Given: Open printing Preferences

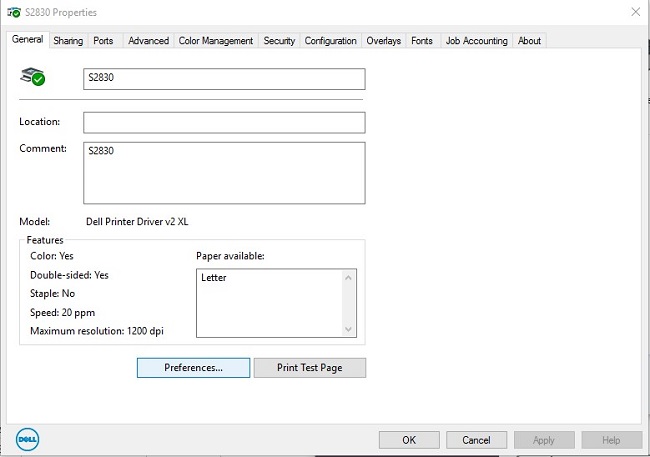Looking at the screenshot, I should tap(194, 368).
